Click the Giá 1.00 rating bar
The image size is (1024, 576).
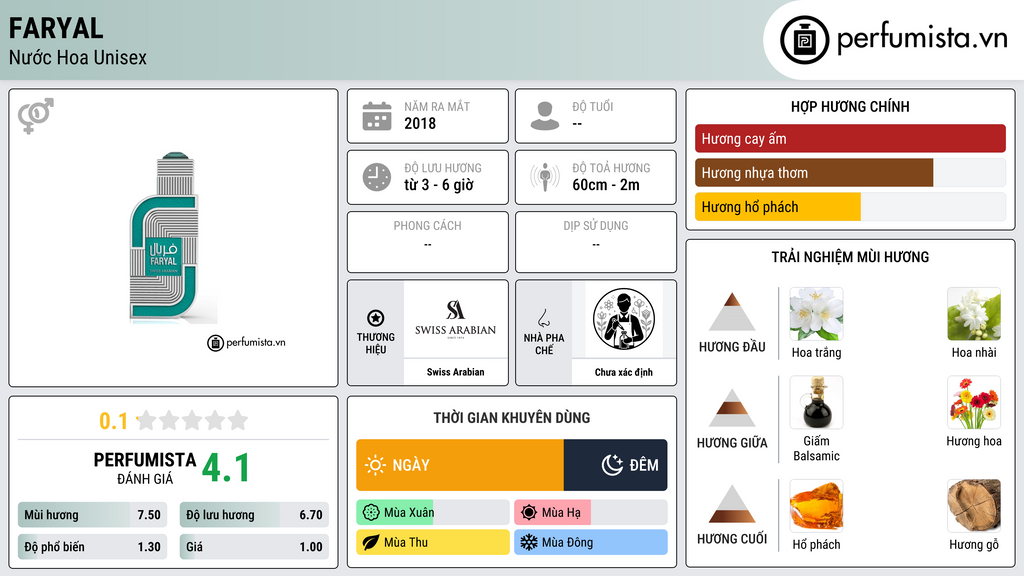click(254, 547)
